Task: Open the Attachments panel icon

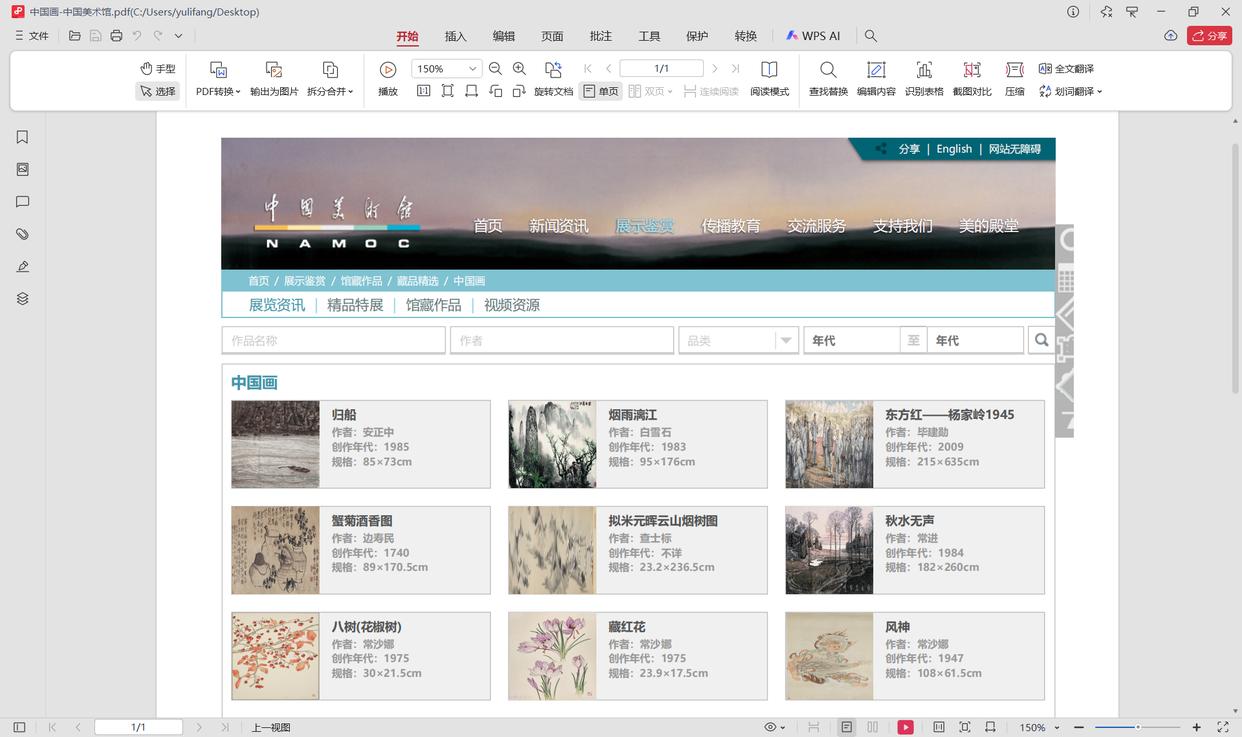Action: (x=22, y=234)
